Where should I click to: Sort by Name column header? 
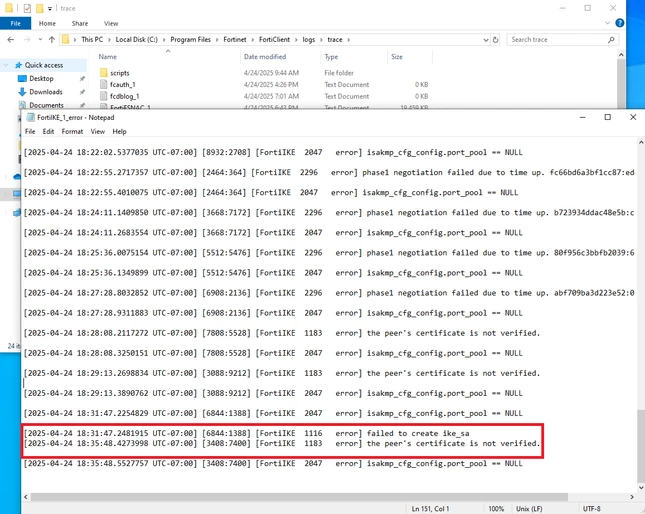(x=107, y=57)
